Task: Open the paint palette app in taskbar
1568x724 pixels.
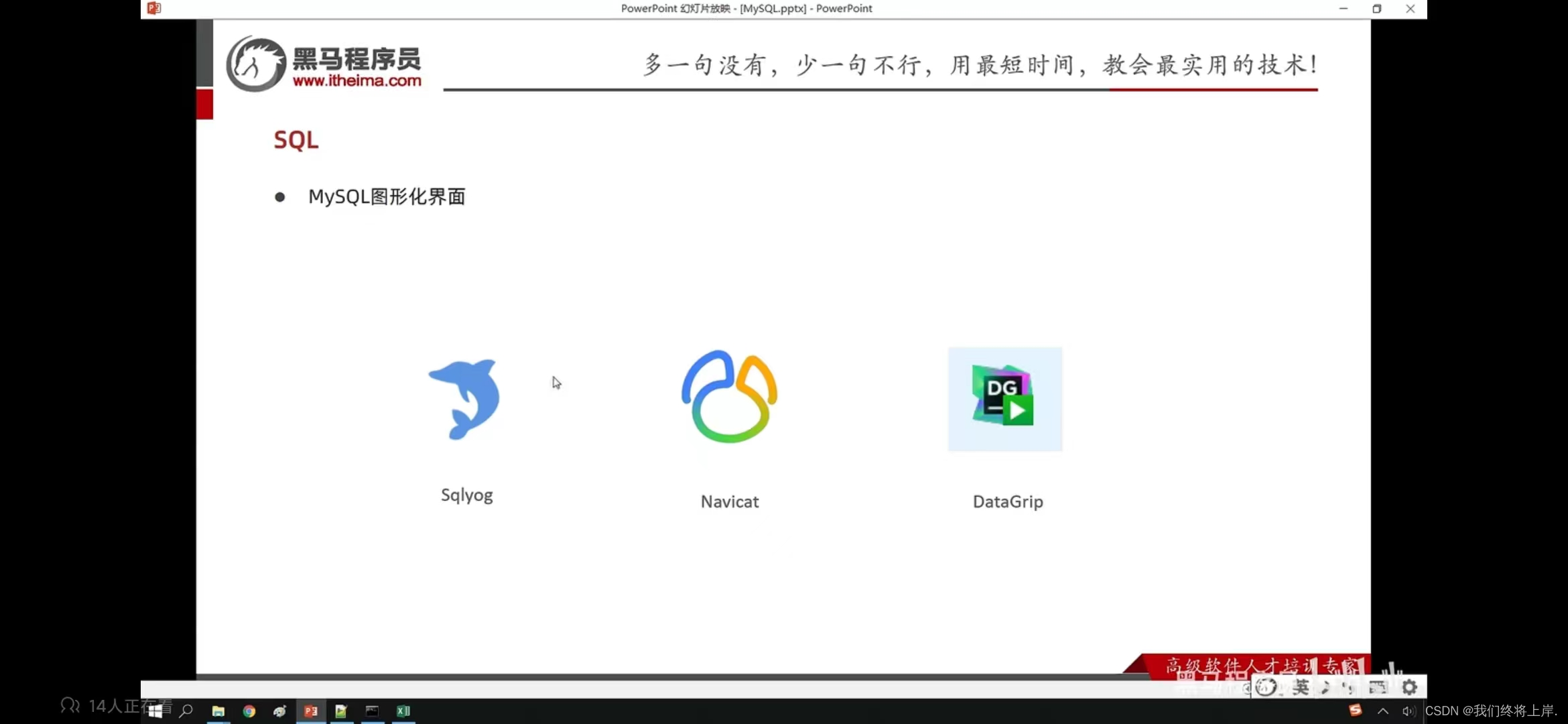Action: click(x=280, y=711)
